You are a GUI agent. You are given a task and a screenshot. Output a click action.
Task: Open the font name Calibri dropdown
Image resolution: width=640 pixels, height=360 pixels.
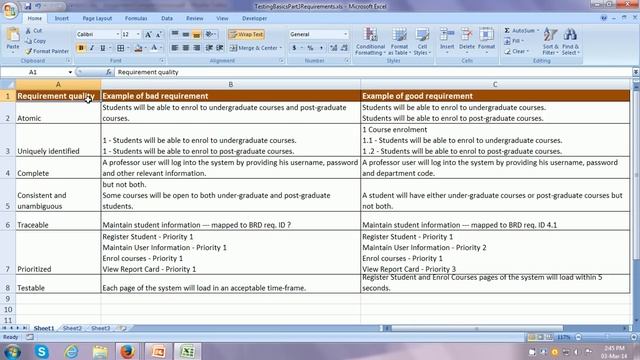pyautogui.click(x=118, y=35)
